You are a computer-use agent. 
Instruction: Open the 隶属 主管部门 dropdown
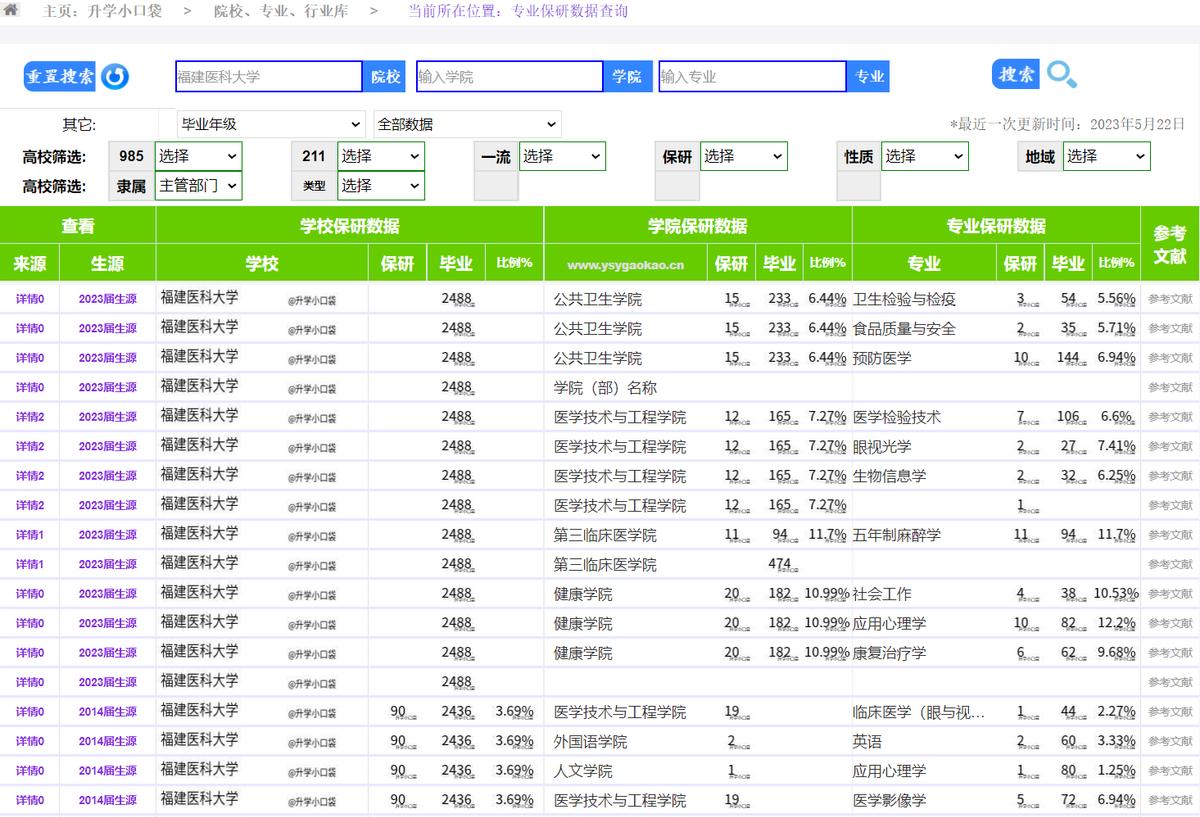pos(198,186)
